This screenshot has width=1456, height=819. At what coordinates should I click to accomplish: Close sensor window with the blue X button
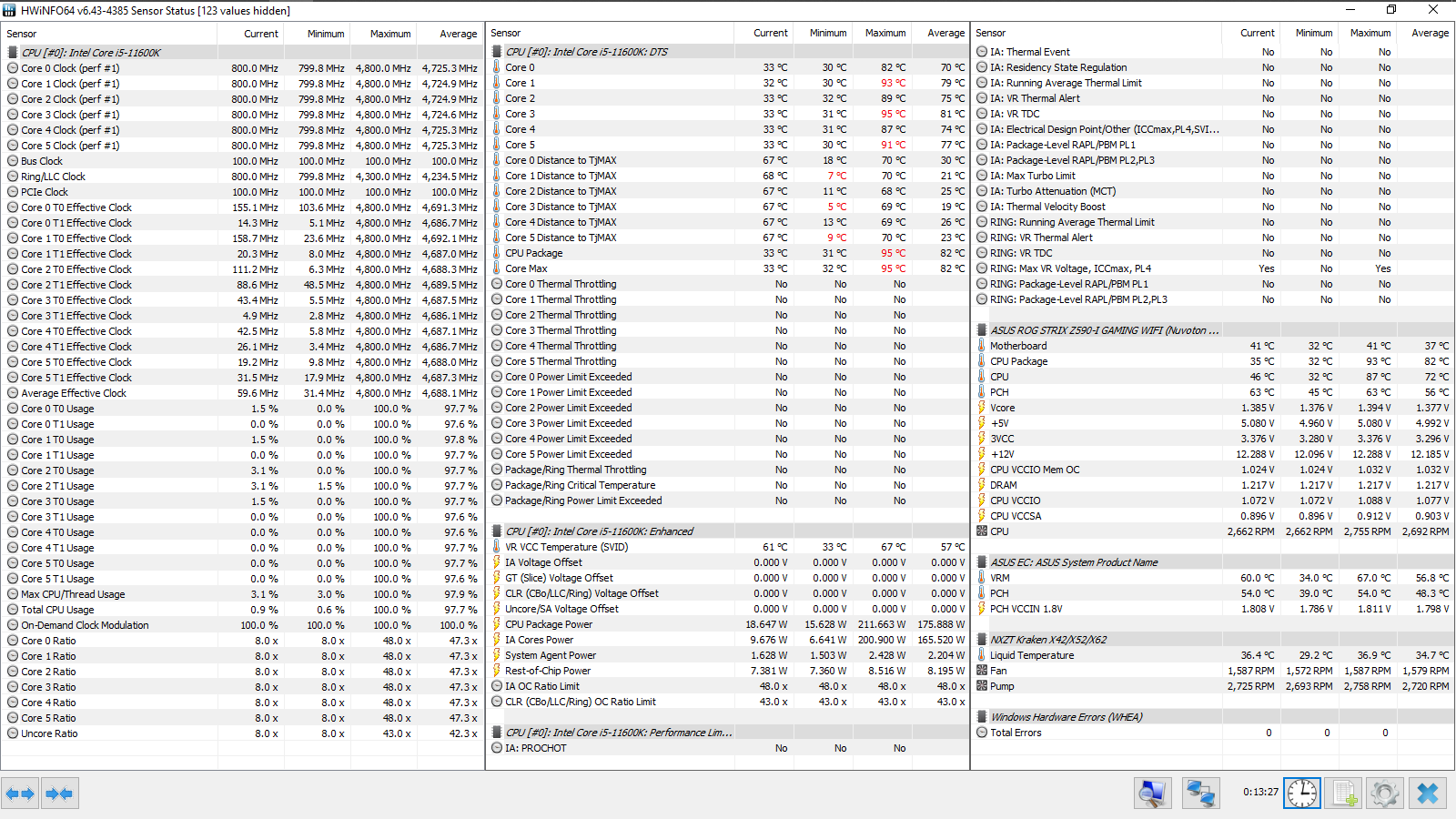click(x=1428, y=794)
